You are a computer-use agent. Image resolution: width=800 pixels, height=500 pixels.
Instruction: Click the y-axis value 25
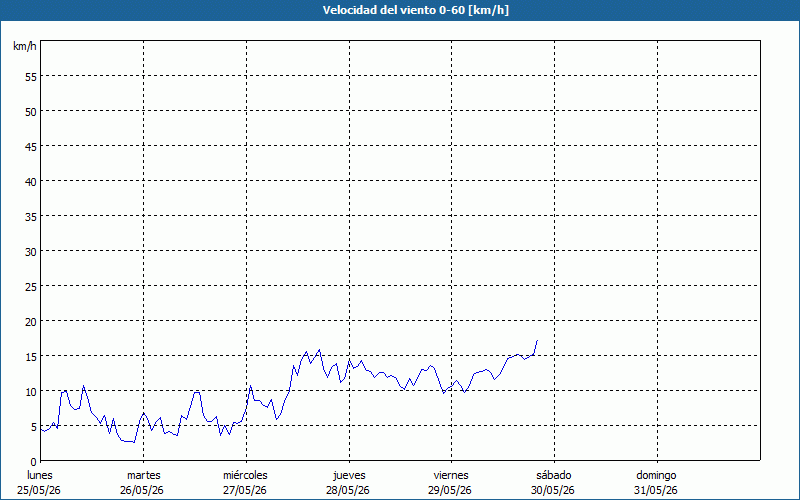tap(31, 287)
